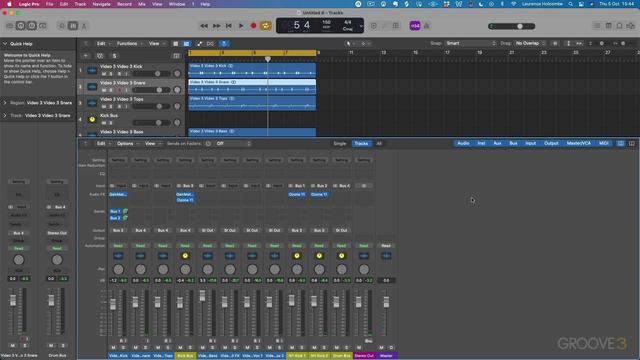Expand the Track inspector section
640x360 pixels.
(x=5, y=116)
